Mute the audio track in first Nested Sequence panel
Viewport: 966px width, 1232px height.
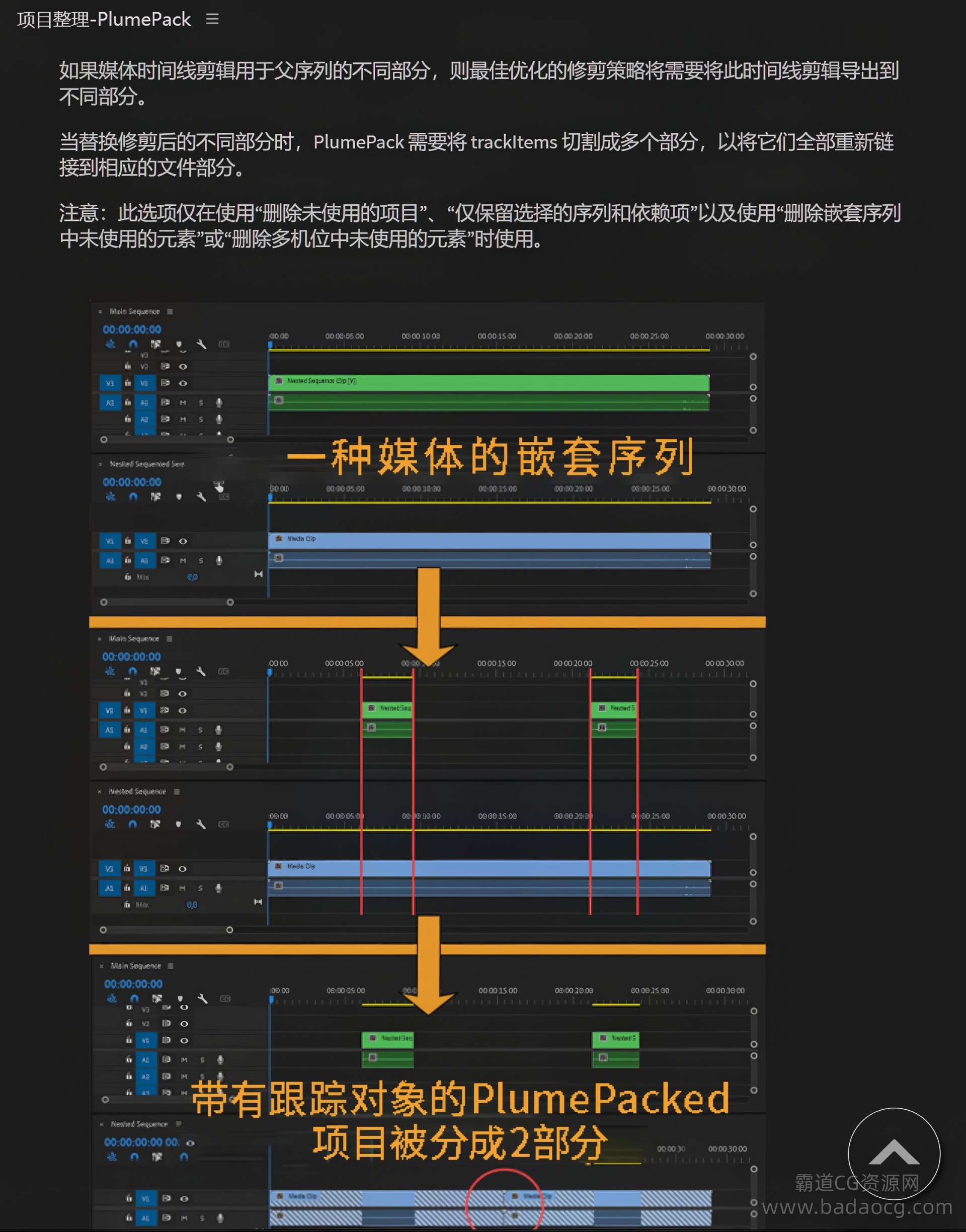[x=183, y=560]
